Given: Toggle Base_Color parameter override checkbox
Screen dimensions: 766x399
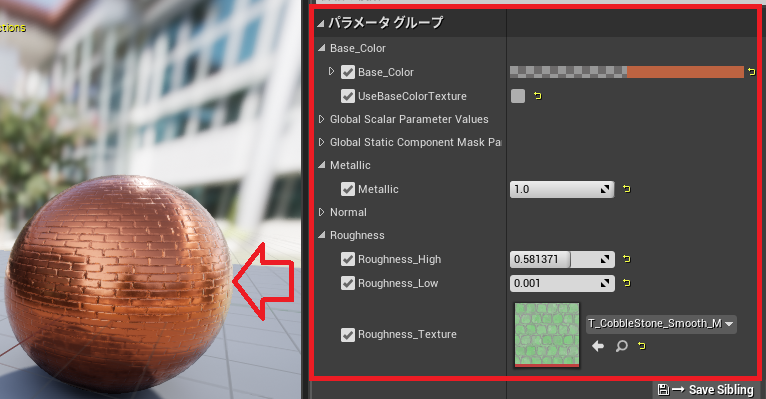Looking at the screenshot, I should 348,72.
